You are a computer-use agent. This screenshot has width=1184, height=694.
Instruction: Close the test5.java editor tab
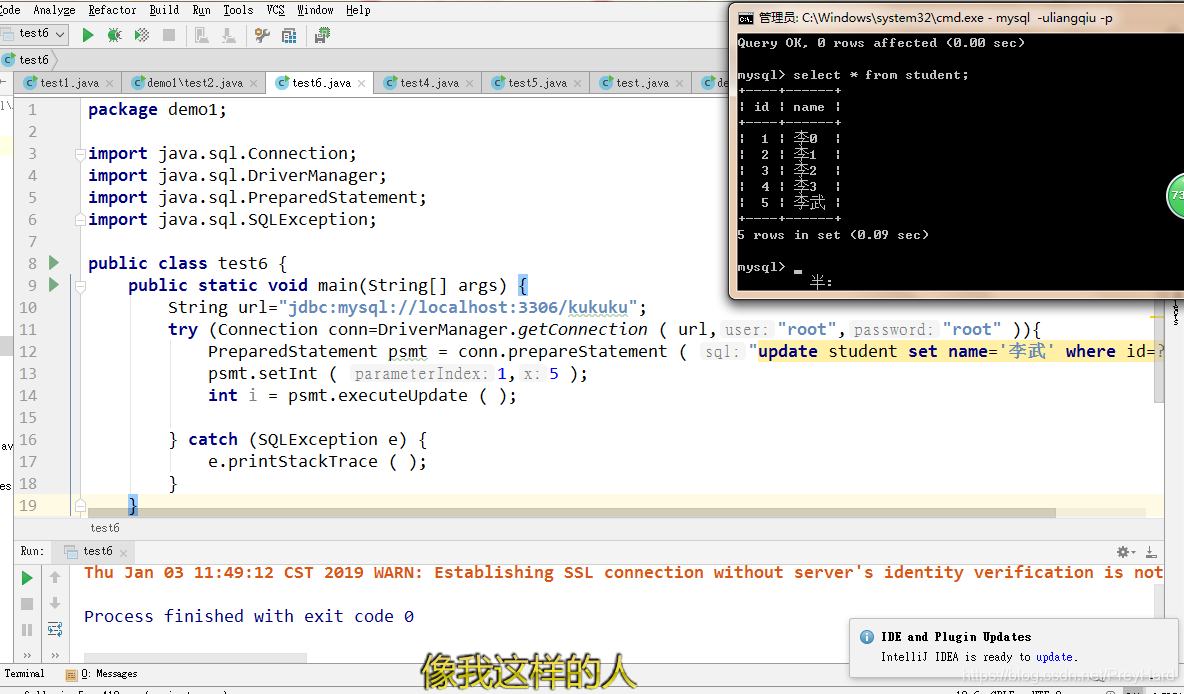(578, 84)
